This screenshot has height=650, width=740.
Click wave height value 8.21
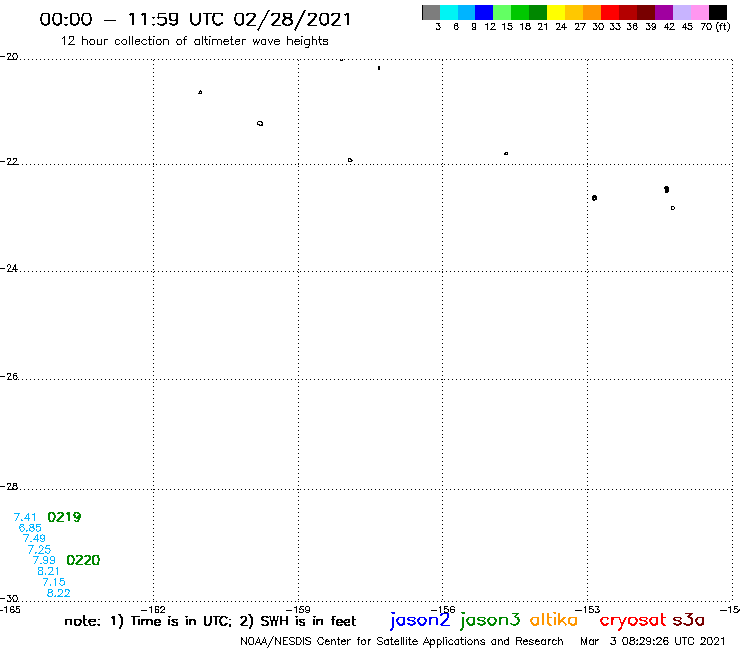pos(49,571)
